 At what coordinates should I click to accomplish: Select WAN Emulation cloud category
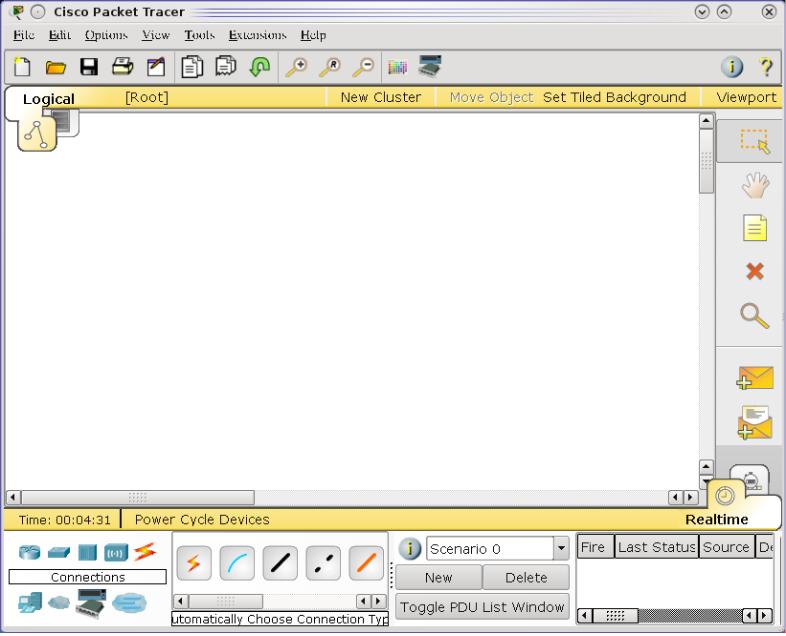tap(59, 602)
